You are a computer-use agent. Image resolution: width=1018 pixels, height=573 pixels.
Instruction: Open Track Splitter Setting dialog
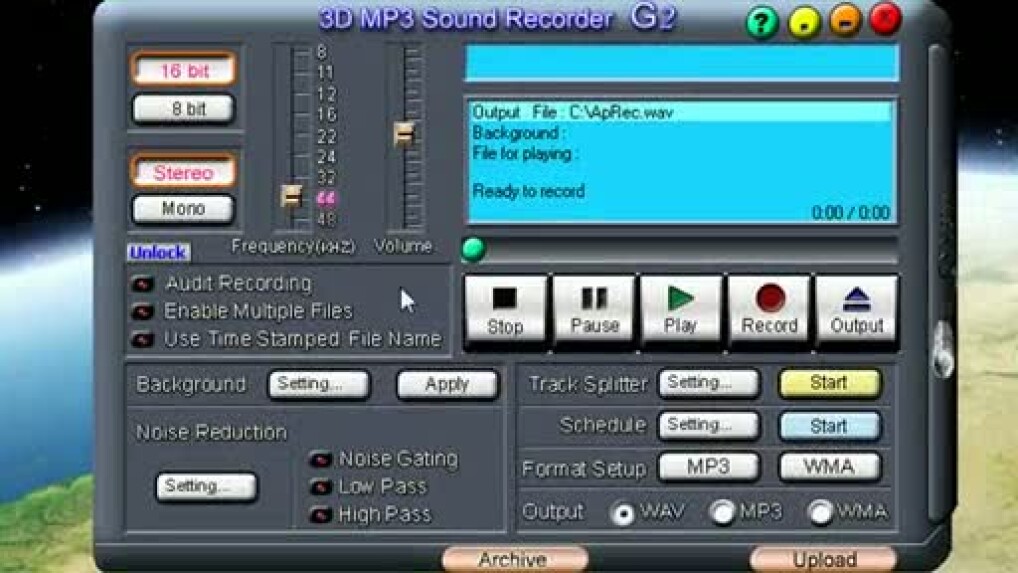[x=708, y=383]
